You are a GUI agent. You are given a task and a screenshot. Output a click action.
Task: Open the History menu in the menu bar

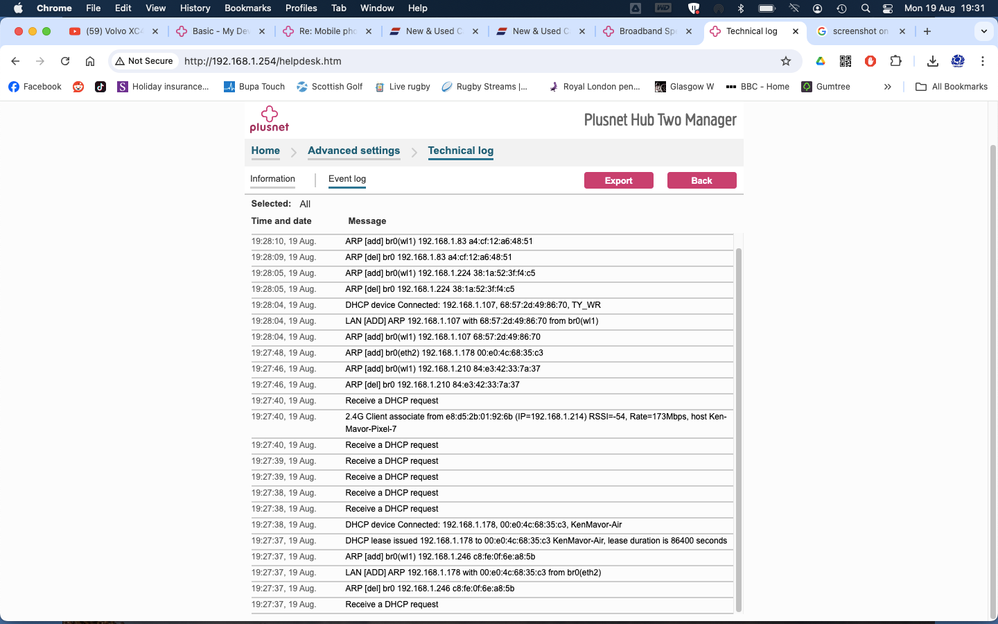(x=194, y=8)
